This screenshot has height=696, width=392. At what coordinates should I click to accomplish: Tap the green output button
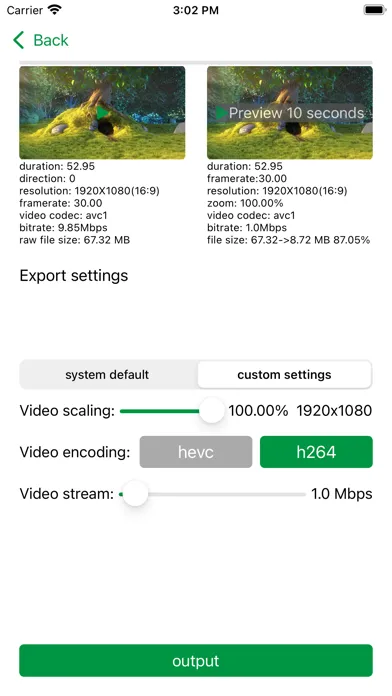[196, 660]
